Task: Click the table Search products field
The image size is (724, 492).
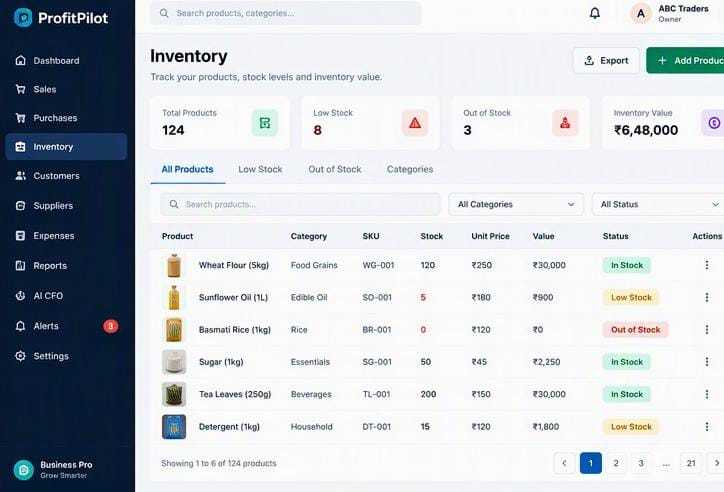Action: 301,204
